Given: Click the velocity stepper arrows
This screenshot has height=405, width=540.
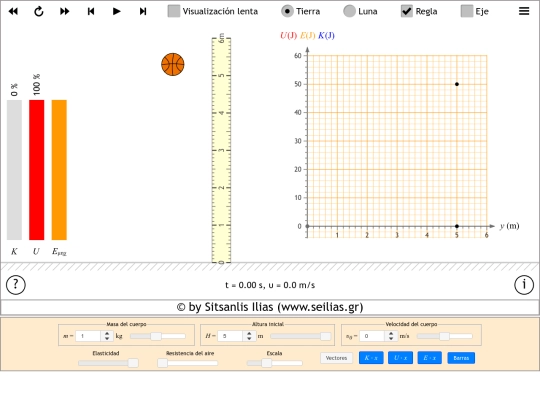Looking at the screenshot, I should click(x=391, y=336).
